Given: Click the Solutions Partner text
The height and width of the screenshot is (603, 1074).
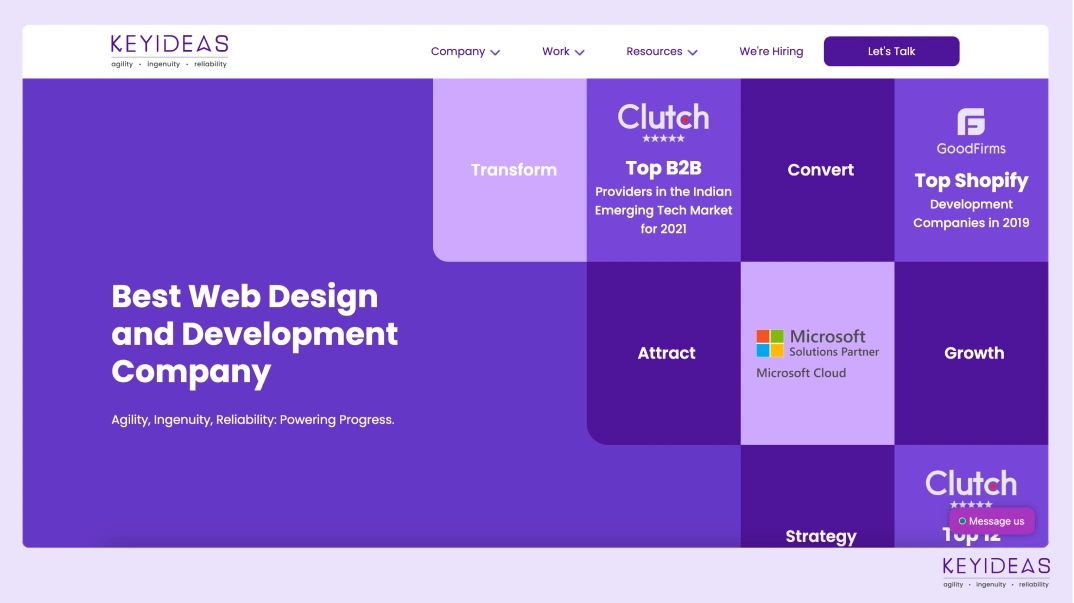Looking at the screenshot, I should (834, 352).
